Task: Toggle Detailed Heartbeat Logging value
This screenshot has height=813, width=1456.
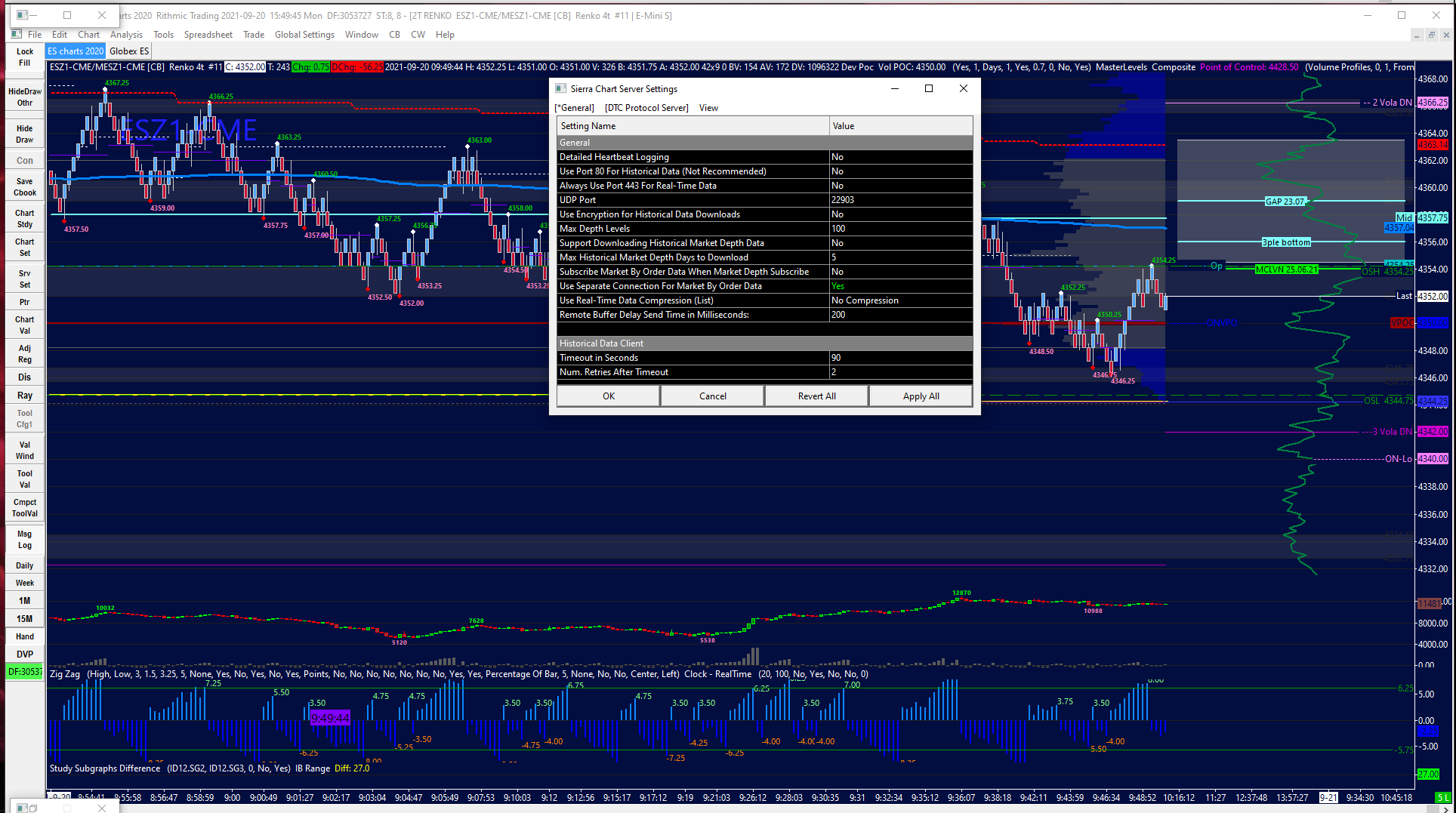Action: [x=901, y=157]
